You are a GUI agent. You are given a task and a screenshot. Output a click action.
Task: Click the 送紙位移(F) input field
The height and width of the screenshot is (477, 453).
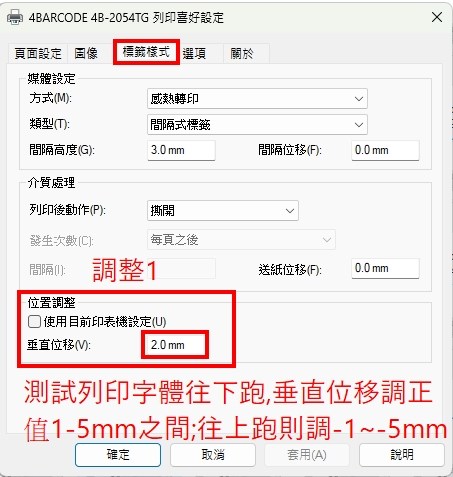385,268
